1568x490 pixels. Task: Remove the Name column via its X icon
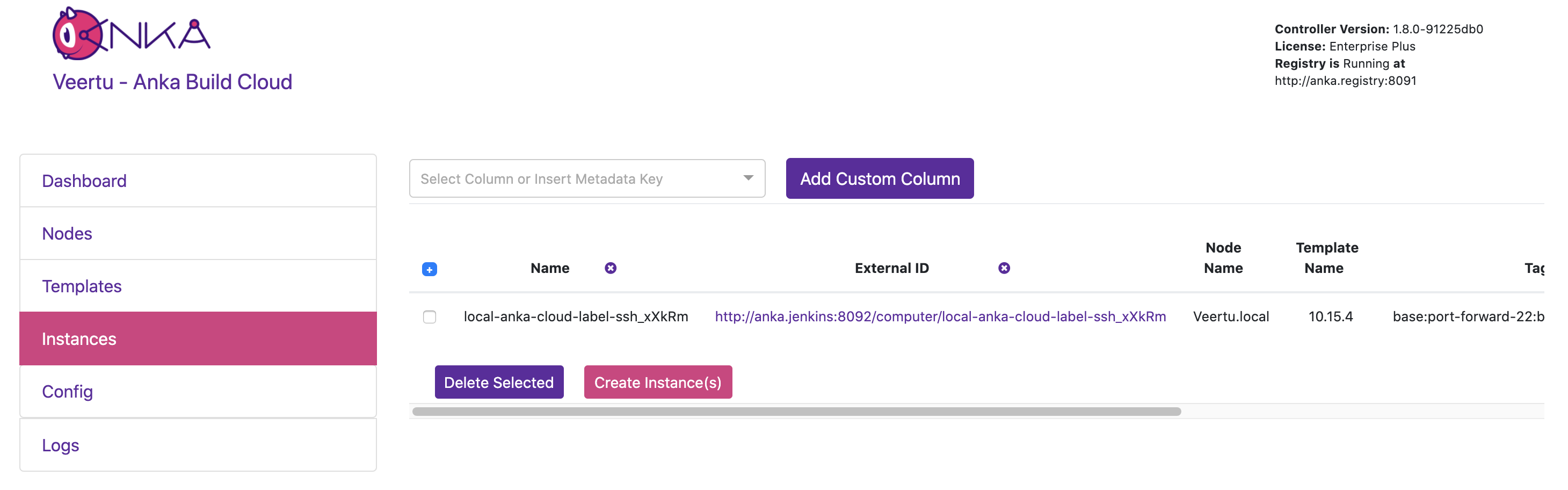click(x=610, y=268)
